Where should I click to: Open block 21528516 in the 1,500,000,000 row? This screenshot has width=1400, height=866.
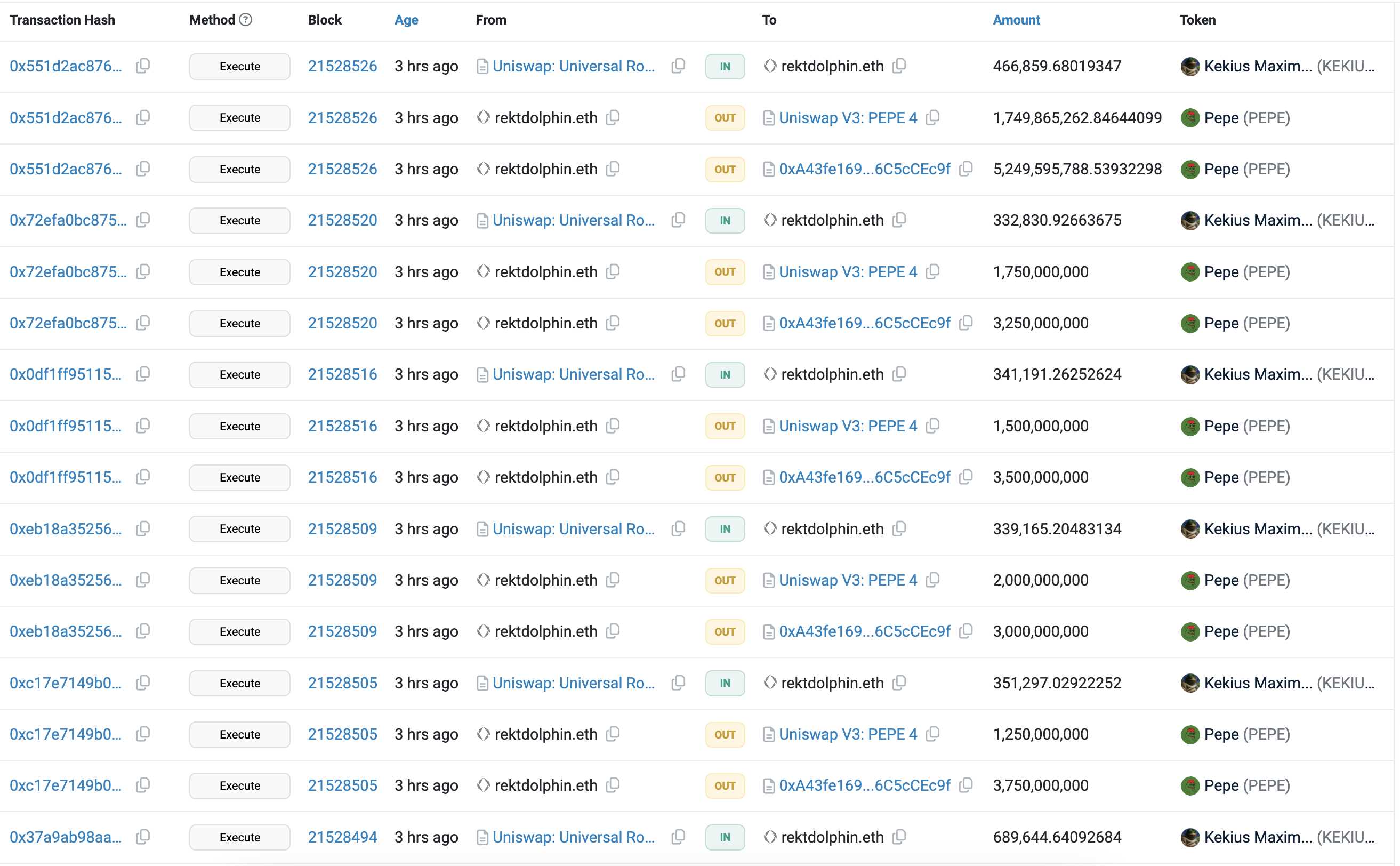(x=342, y=426)
